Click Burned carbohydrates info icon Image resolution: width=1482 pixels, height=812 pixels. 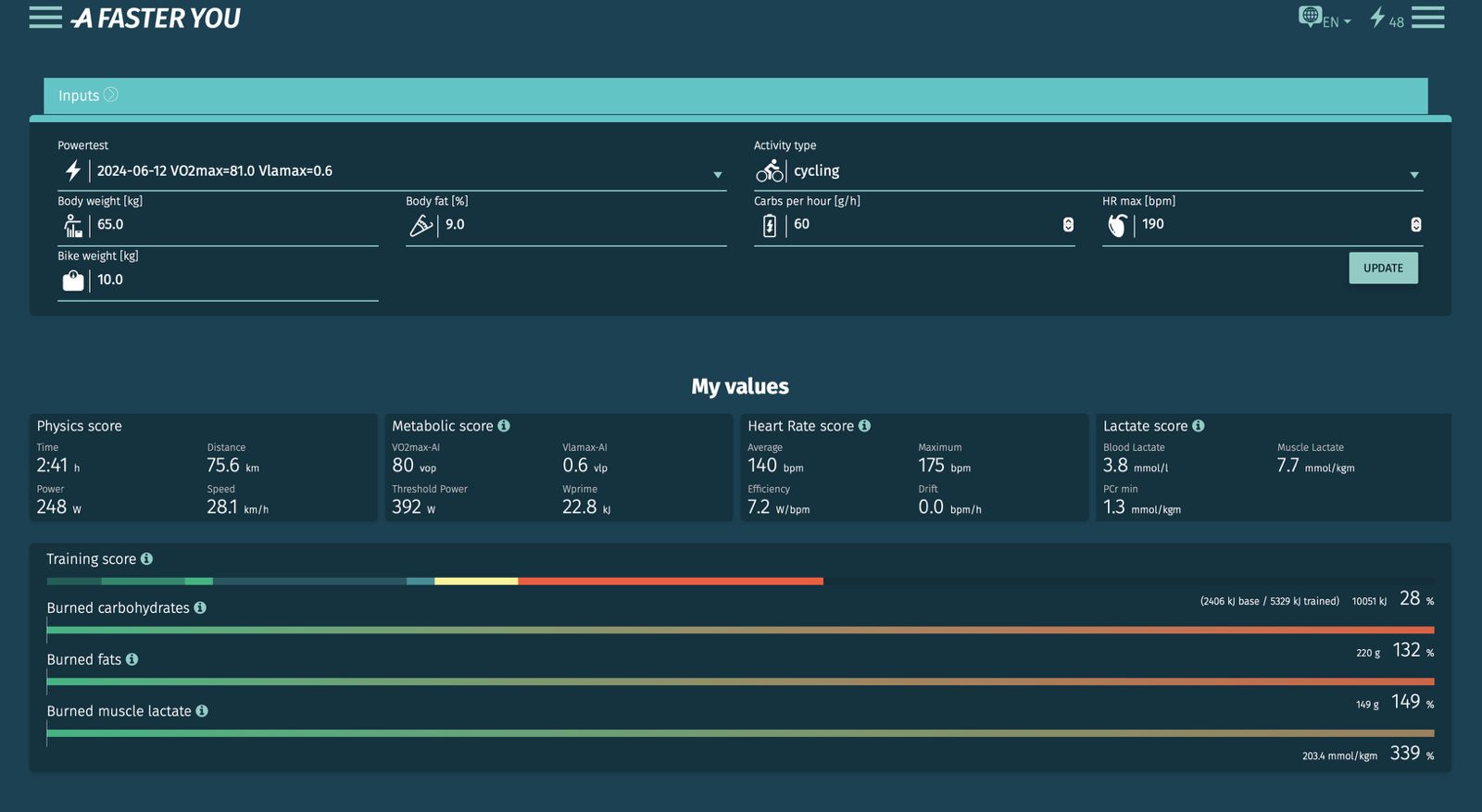tap(200, 608)
